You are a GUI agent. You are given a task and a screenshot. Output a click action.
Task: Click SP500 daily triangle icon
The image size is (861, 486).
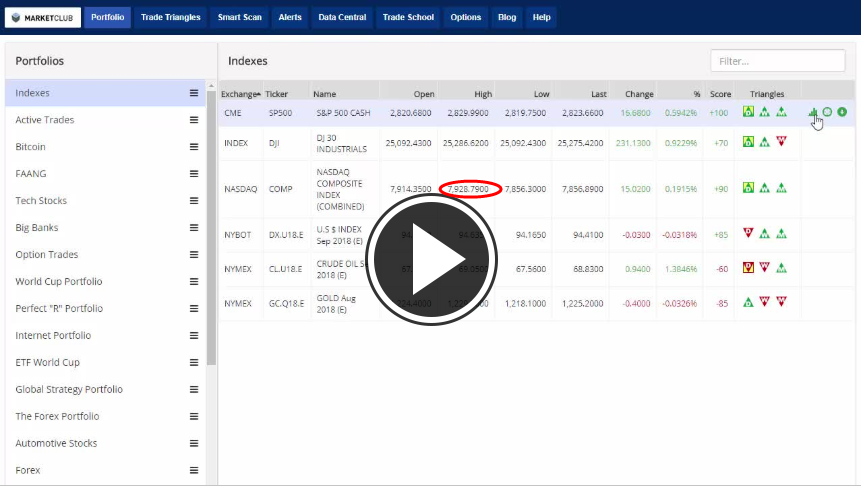748,111
